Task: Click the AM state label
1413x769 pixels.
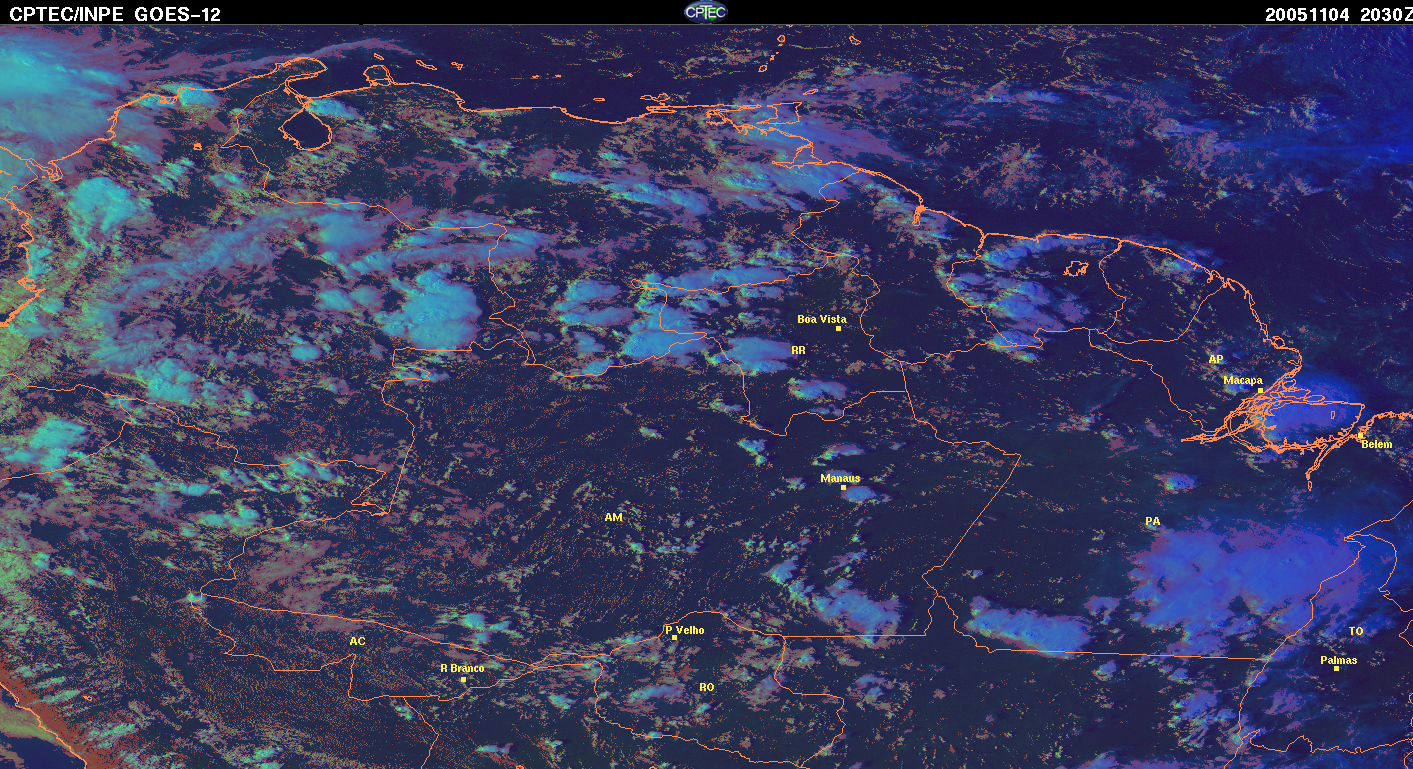Action: pyautogui.click(x=613, y=517)
